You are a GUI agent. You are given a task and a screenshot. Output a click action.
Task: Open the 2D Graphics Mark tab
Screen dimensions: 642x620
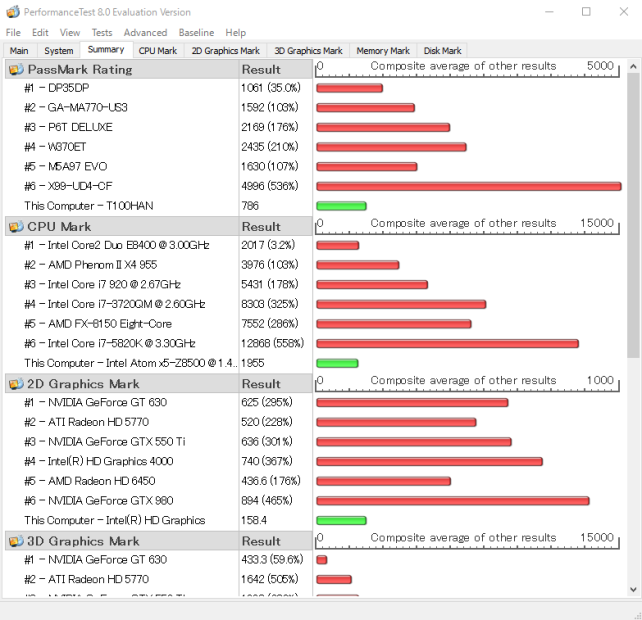coord(226,51)
